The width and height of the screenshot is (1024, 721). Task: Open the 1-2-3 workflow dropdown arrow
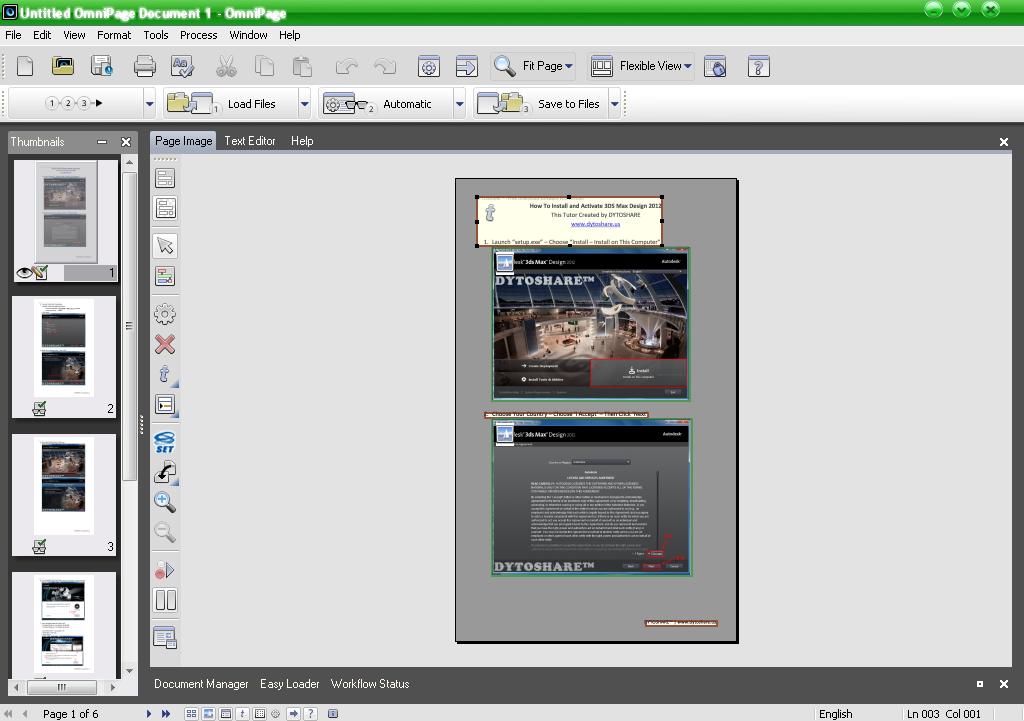pos(150,104)
